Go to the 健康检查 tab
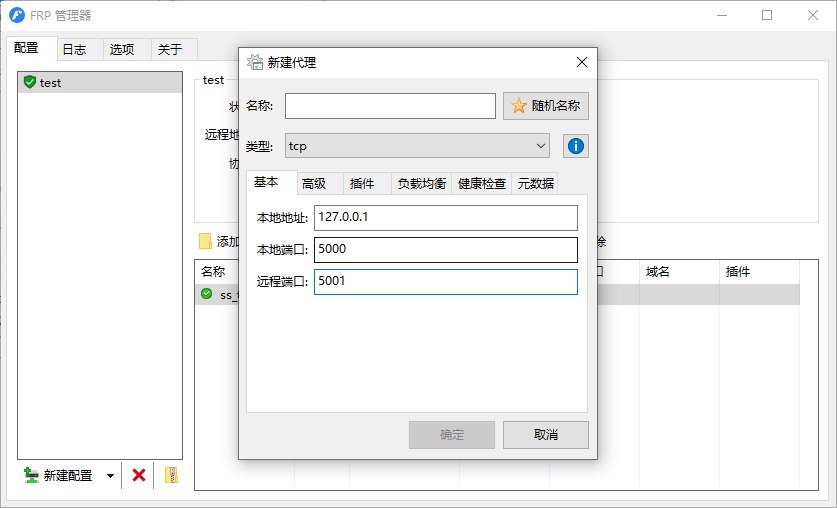837x508 pixels. click(x=481, y=183)
